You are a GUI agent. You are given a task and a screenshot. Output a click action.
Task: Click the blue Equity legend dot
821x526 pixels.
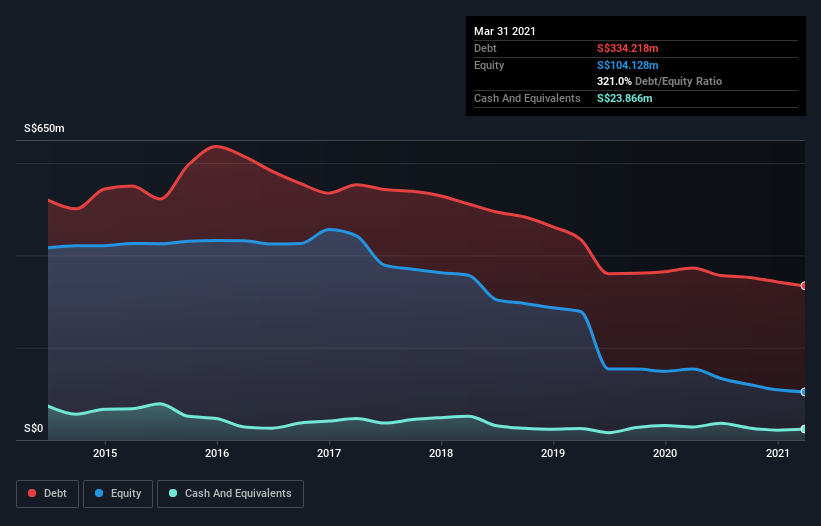(x=99, y=493)
